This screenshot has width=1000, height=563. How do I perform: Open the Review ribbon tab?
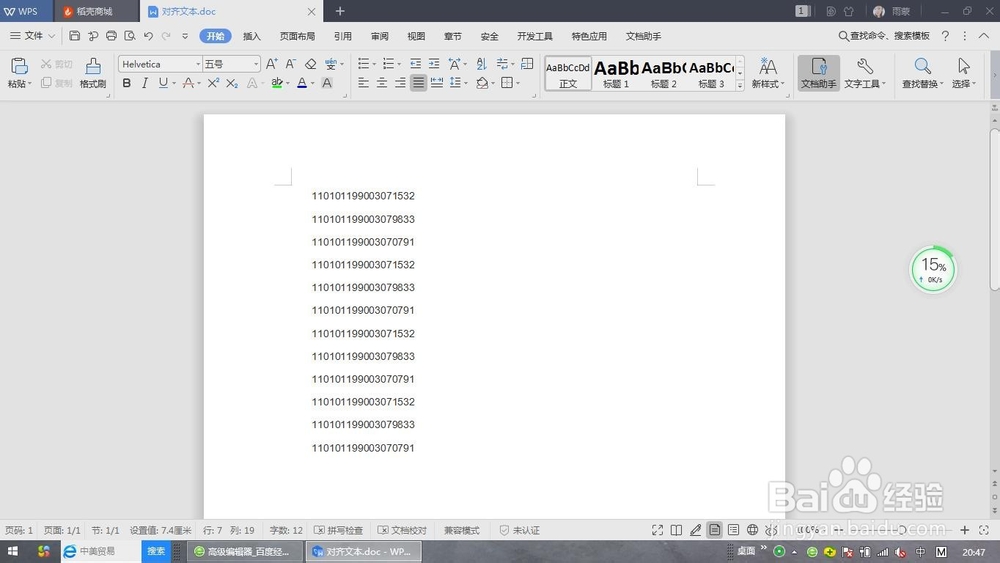[379, 36]
